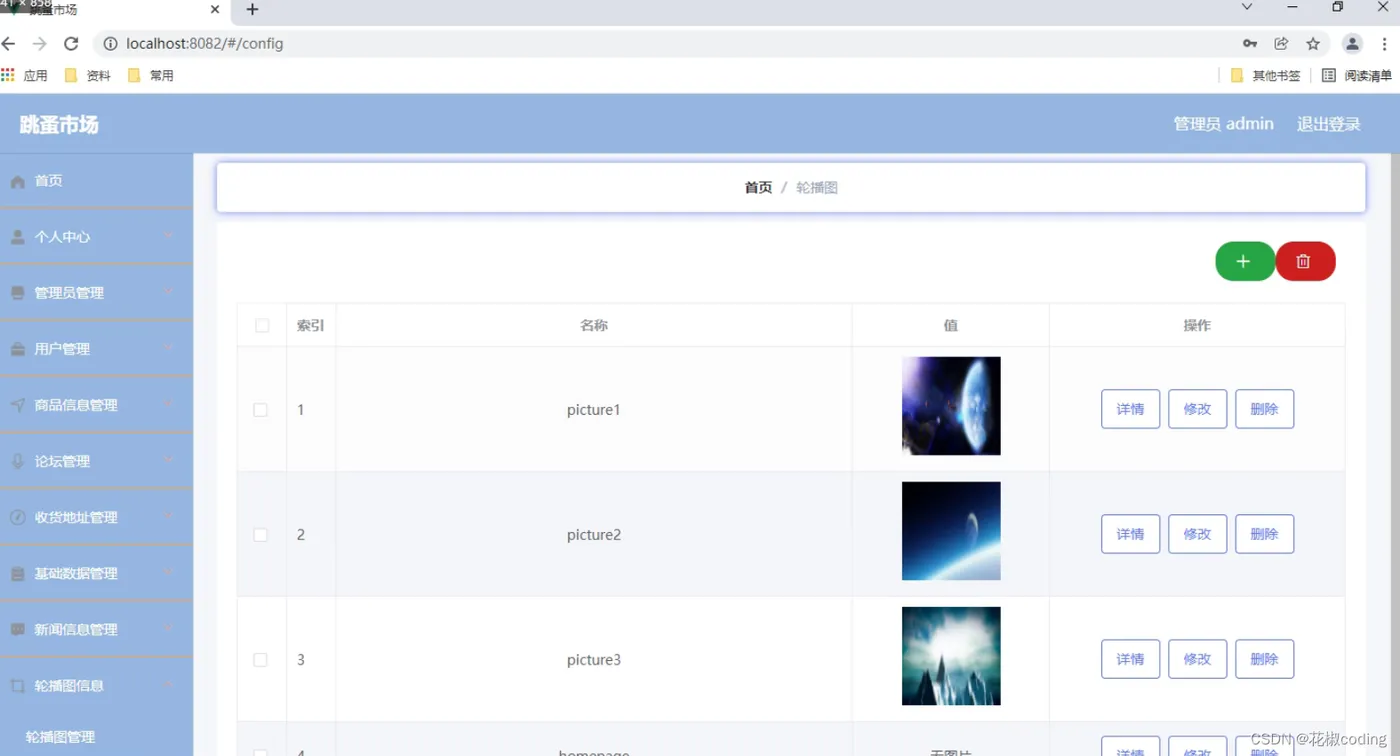Click the crop icon beside 轮播图信息
Image resolution: width=1400 pixels, height=756 pixels.
(18, 686)
